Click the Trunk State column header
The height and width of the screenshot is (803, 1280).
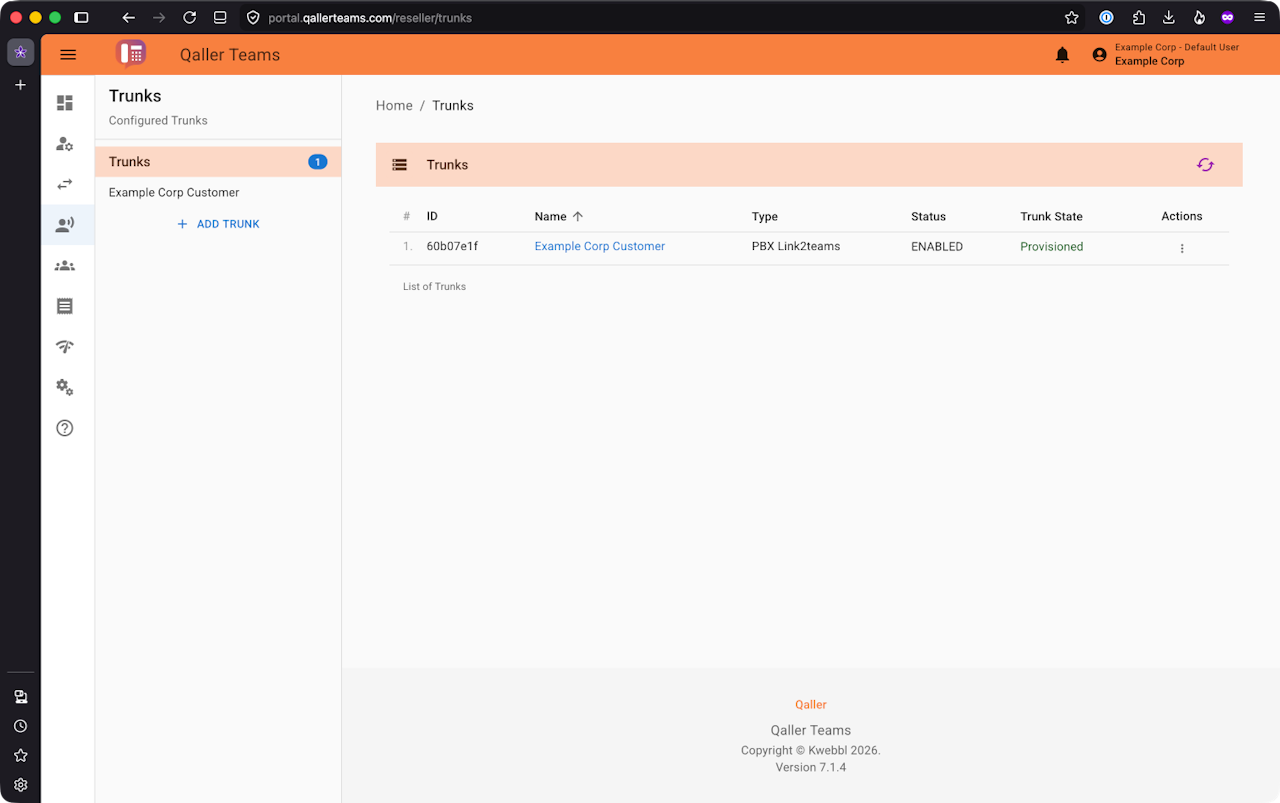click(1051, 216)
